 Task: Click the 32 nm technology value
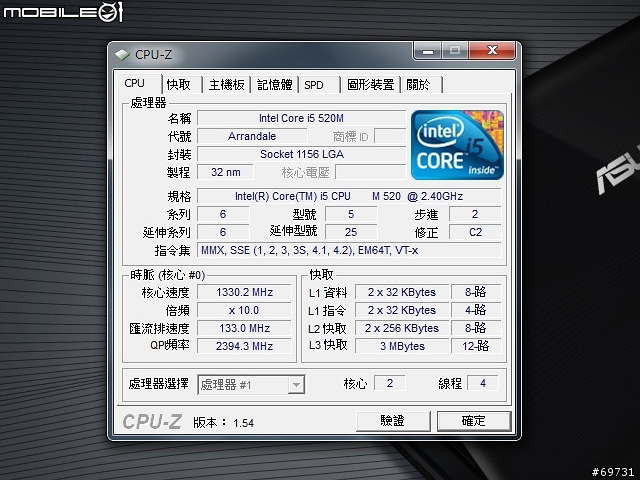(x=225, y=172)
